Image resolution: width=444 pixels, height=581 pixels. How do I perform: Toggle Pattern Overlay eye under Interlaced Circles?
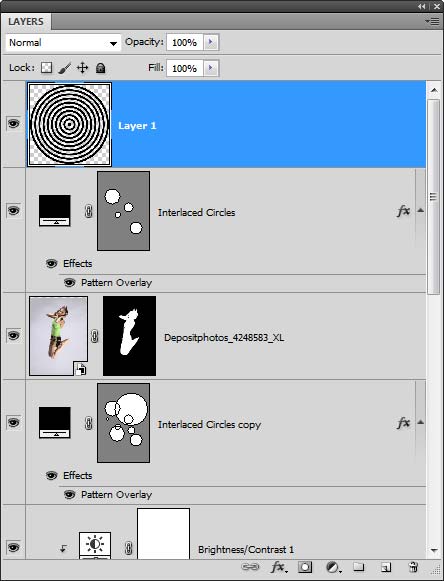[69, 283]
